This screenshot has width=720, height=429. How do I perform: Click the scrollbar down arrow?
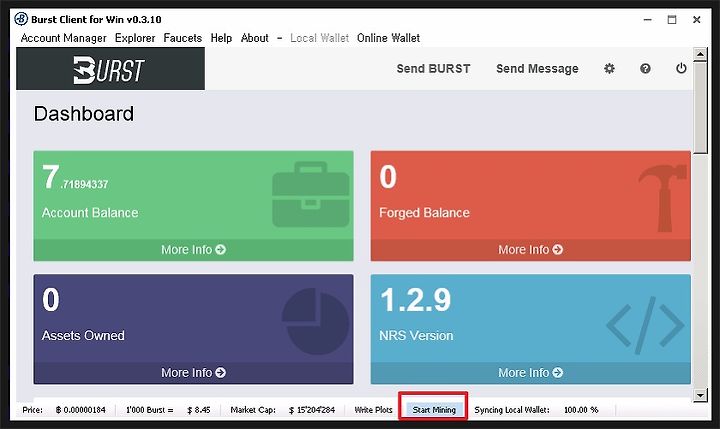(700, 395)
